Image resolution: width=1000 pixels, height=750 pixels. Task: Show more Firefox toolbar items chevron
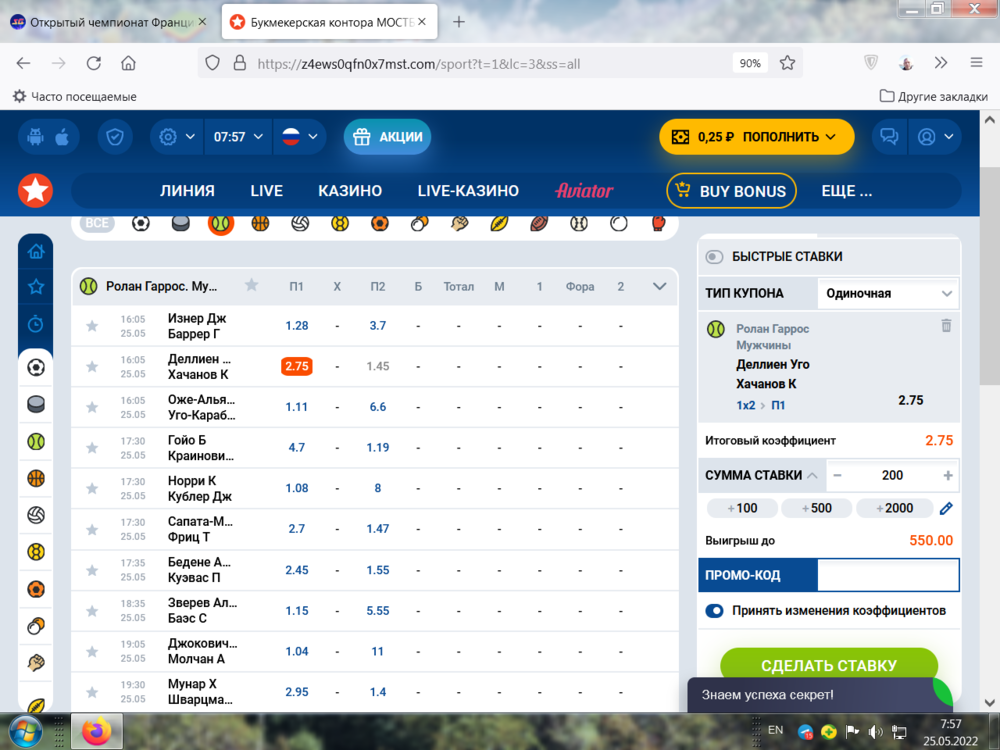(x=941, y=62)
